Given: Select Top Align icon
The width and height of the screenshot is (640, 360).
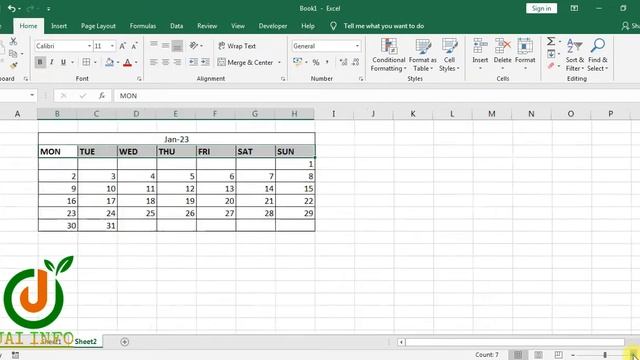Looking at the screenshot, I should click(153, 45).
